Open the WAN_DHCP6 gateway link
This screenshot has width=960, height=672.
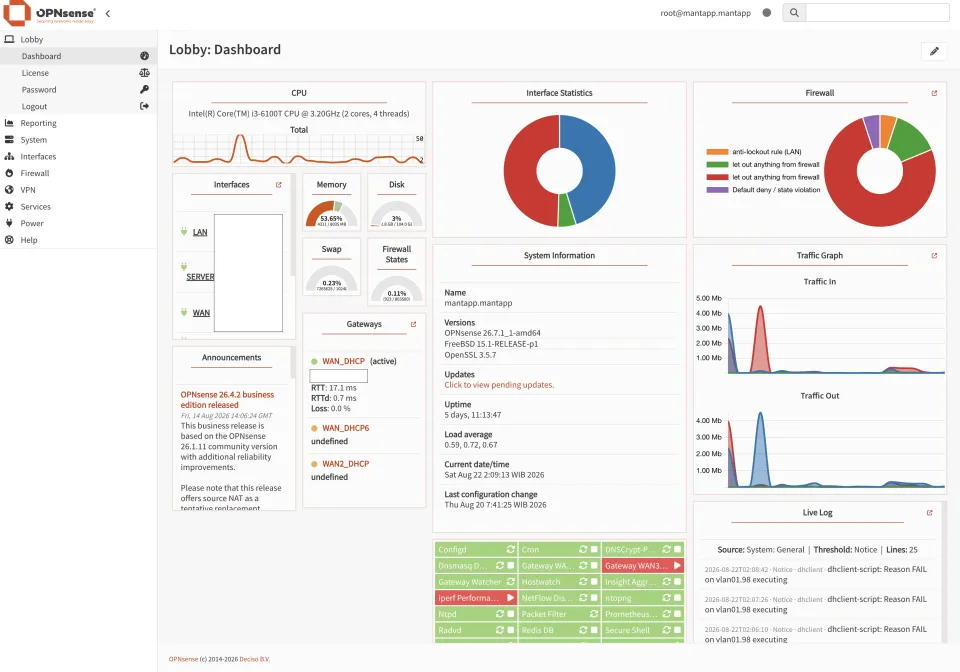point(346,428)
